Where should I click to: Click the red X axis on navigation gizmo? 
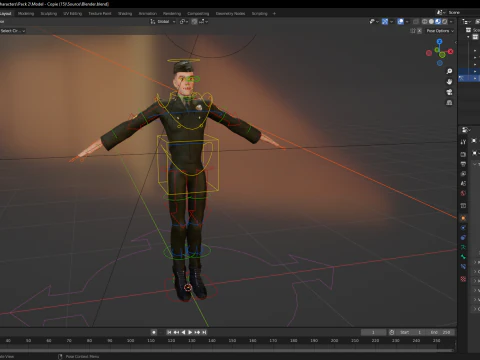[451, 51]
